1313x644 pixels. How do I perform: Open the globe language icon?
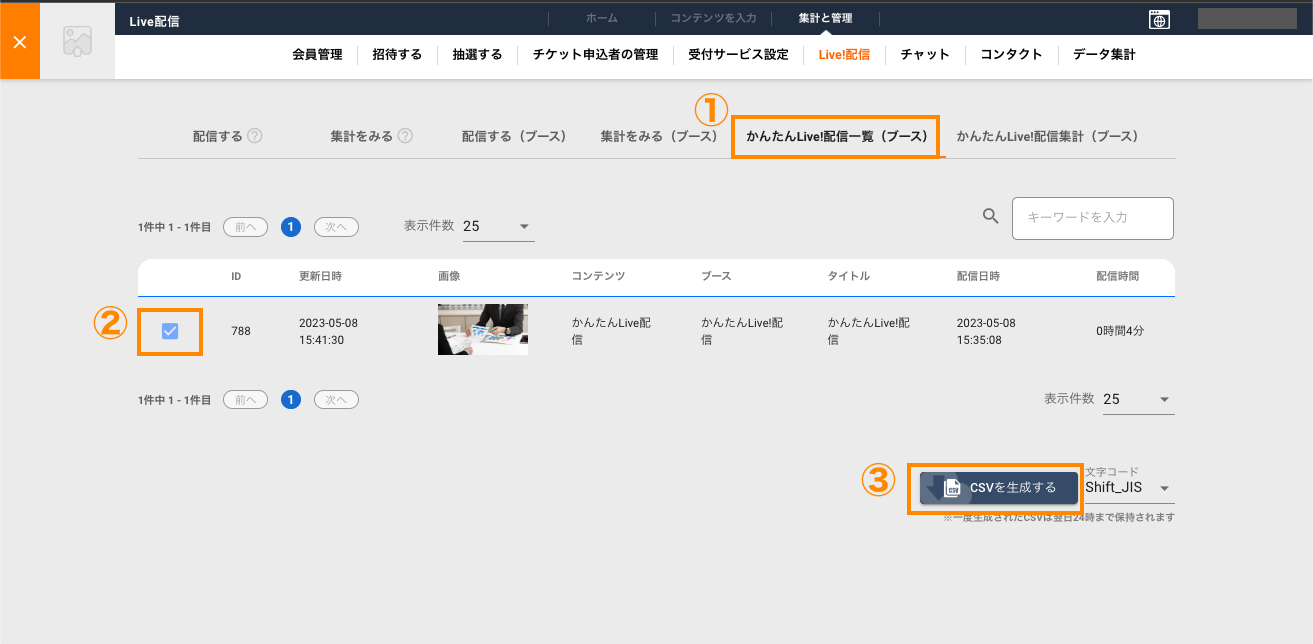coord(1159,19)
